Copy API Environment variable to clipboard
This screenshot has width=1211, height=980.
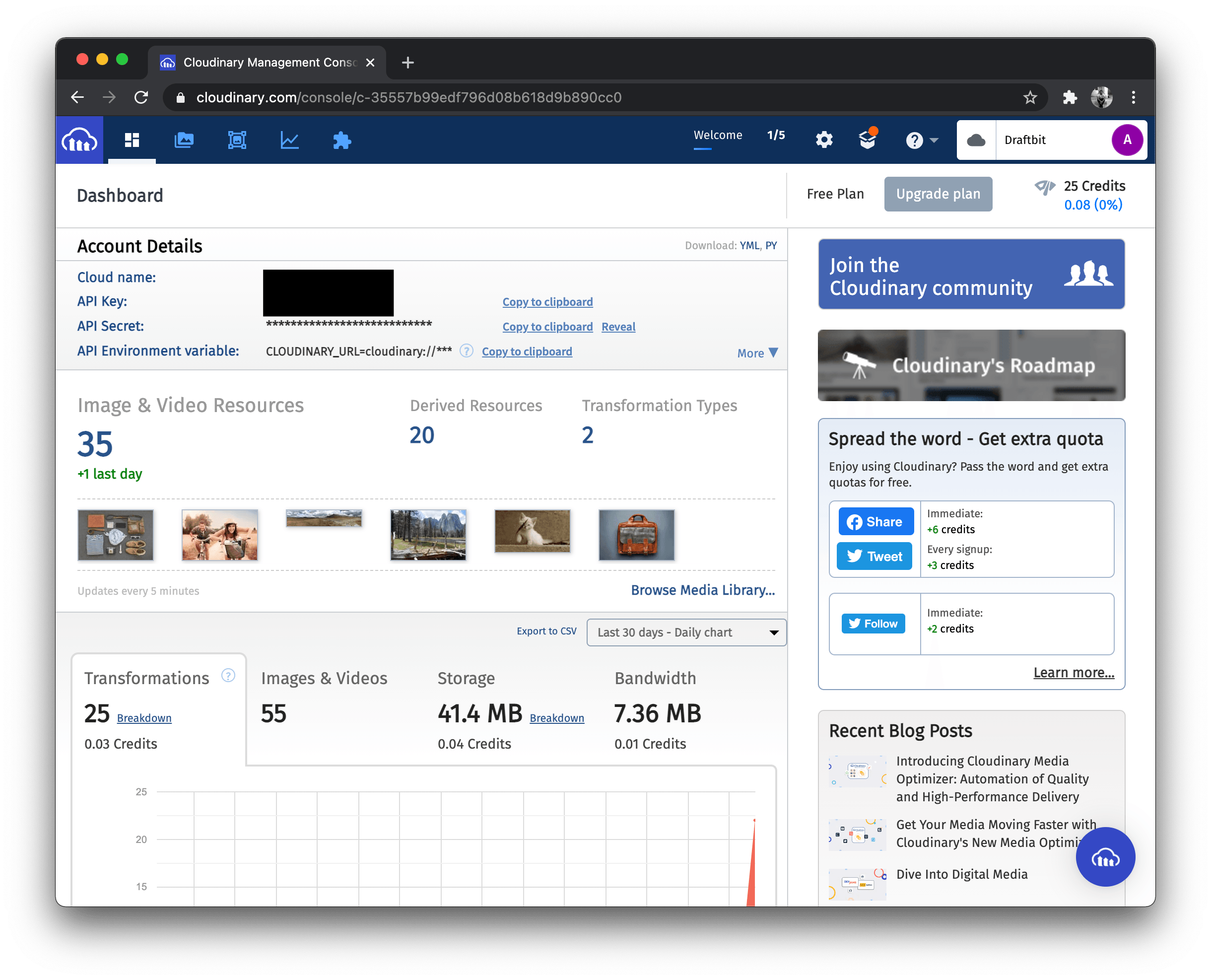(527, 351)
